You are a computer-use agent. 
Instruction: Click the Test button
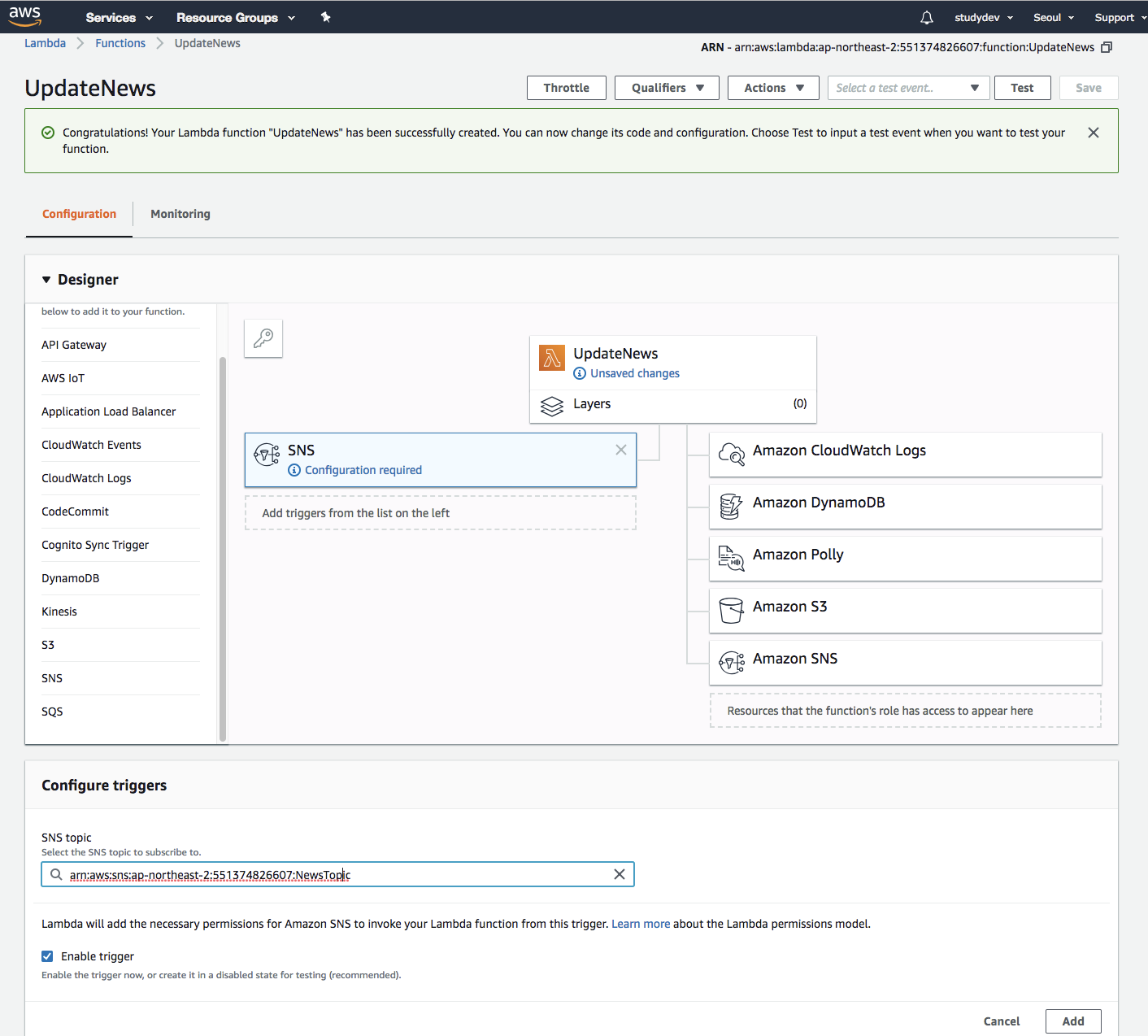click(x=1022, y=88)
